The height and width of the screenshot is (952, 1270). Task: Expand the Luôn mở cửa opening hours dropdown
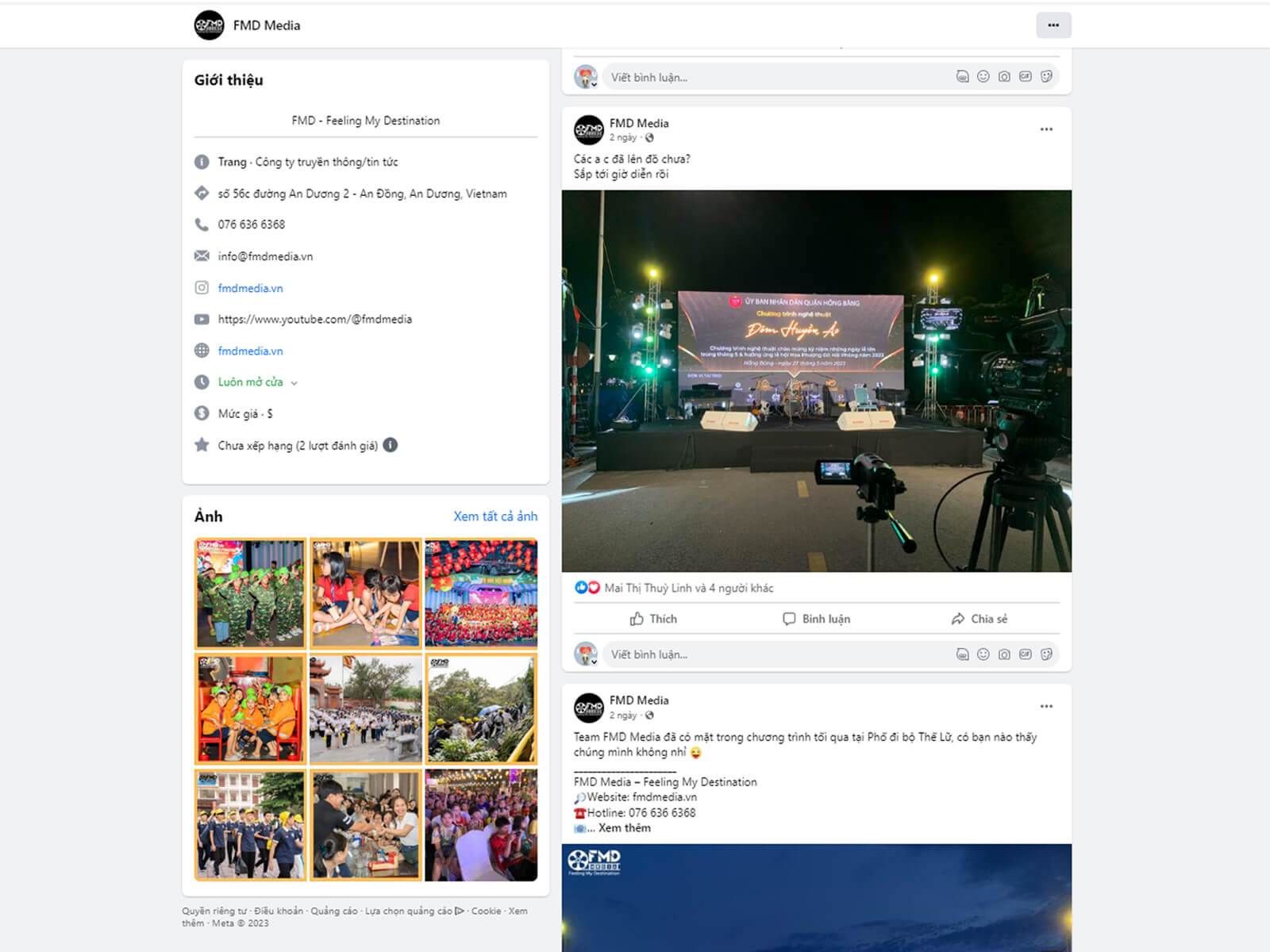(x=294, y=382)
